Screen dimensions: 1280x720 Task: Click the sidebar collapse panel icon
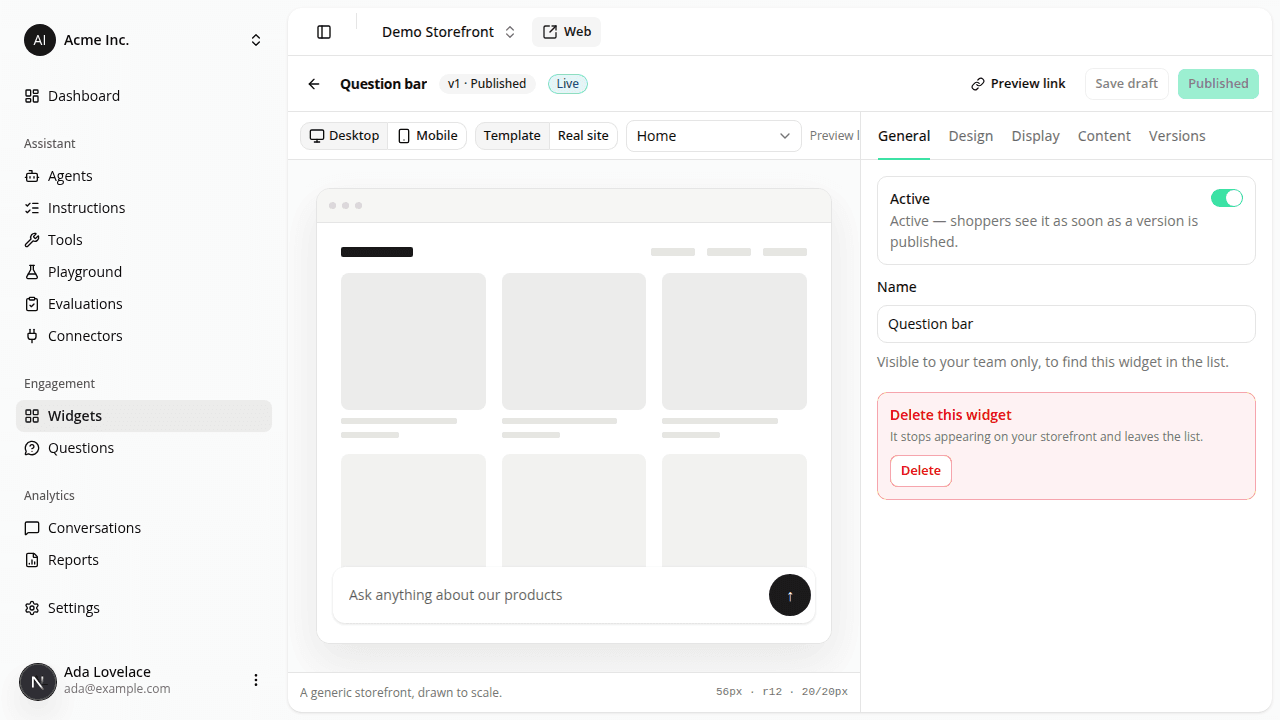point(324,32)
